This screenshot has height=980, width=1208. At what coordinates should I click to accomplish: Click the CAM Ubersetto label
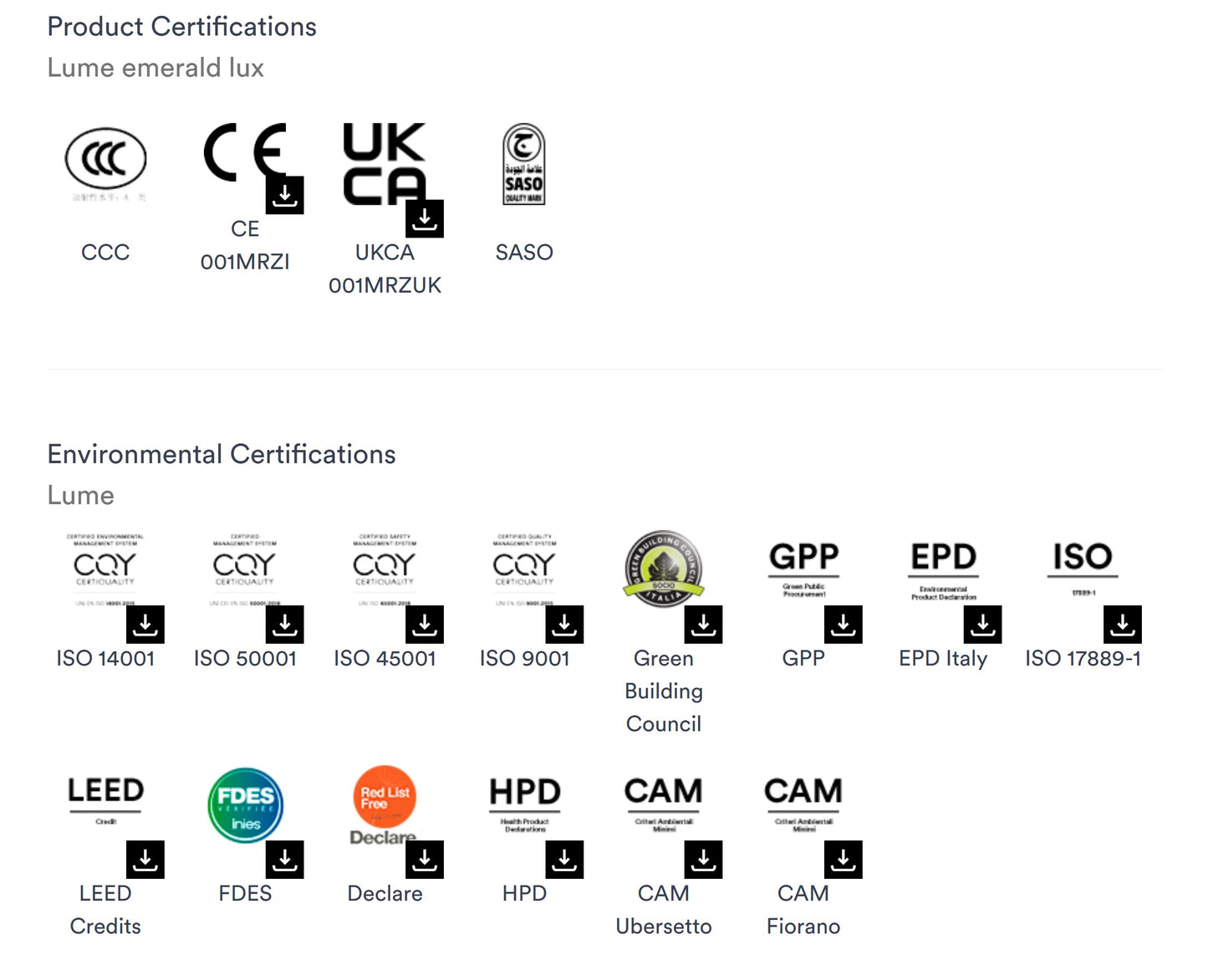pyautogui.click(x=664, y=910)
